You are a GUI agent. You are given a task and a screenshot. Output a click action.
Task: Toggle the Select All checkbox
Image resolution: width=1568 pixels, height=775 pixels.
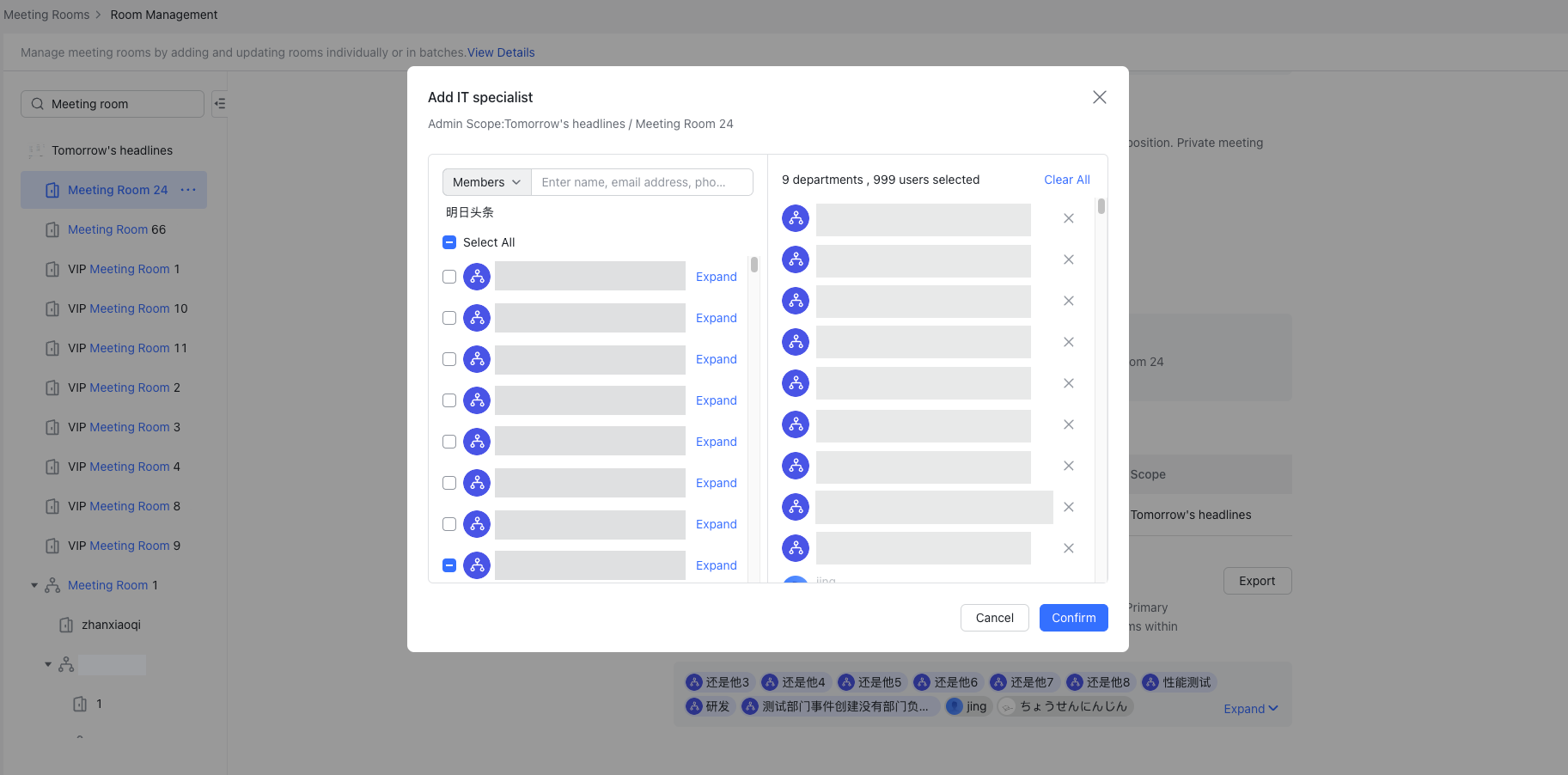tap(449, 242)
